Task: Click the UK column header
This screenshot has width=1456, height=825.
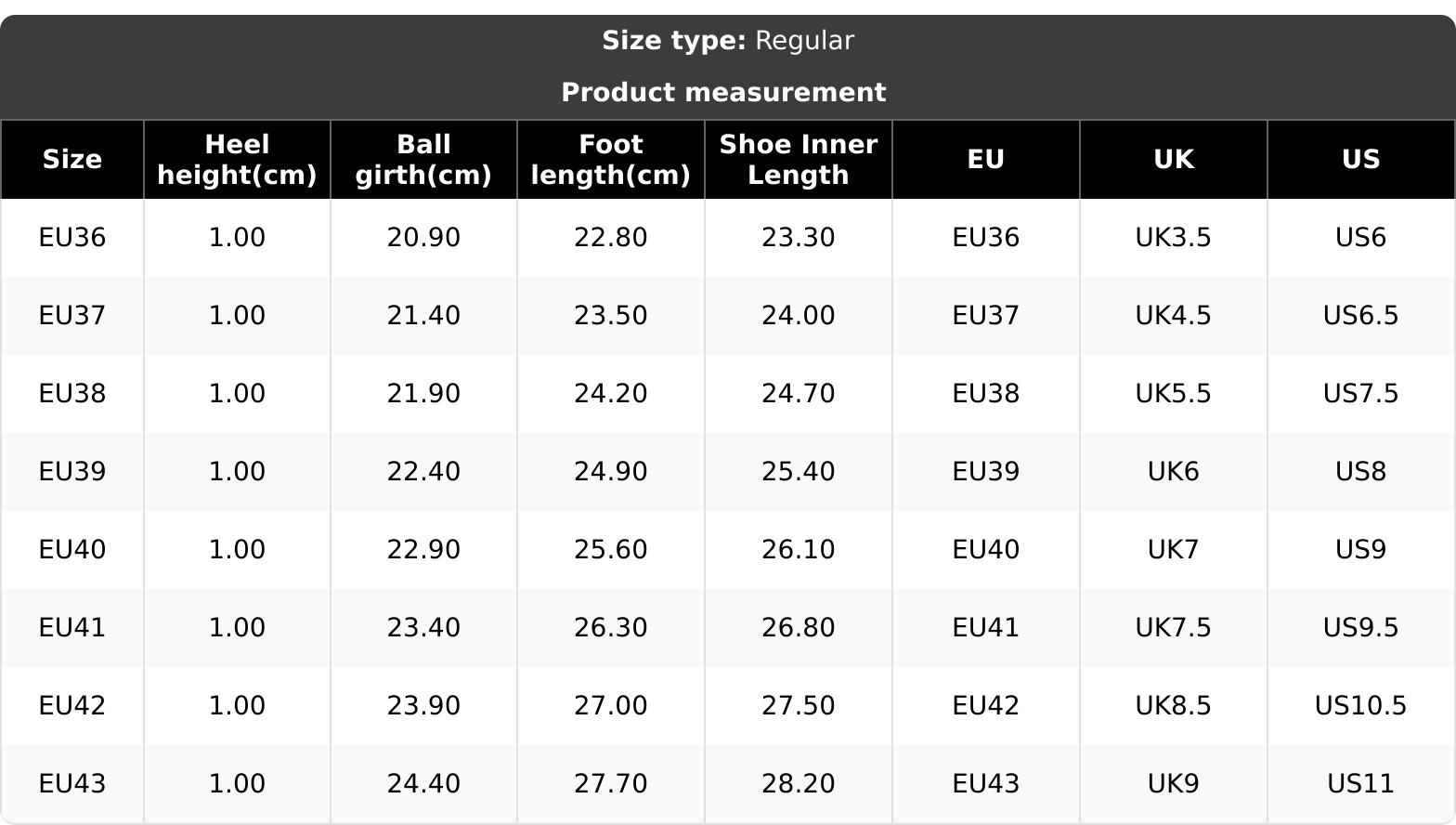Action: tap(1173, 160)
